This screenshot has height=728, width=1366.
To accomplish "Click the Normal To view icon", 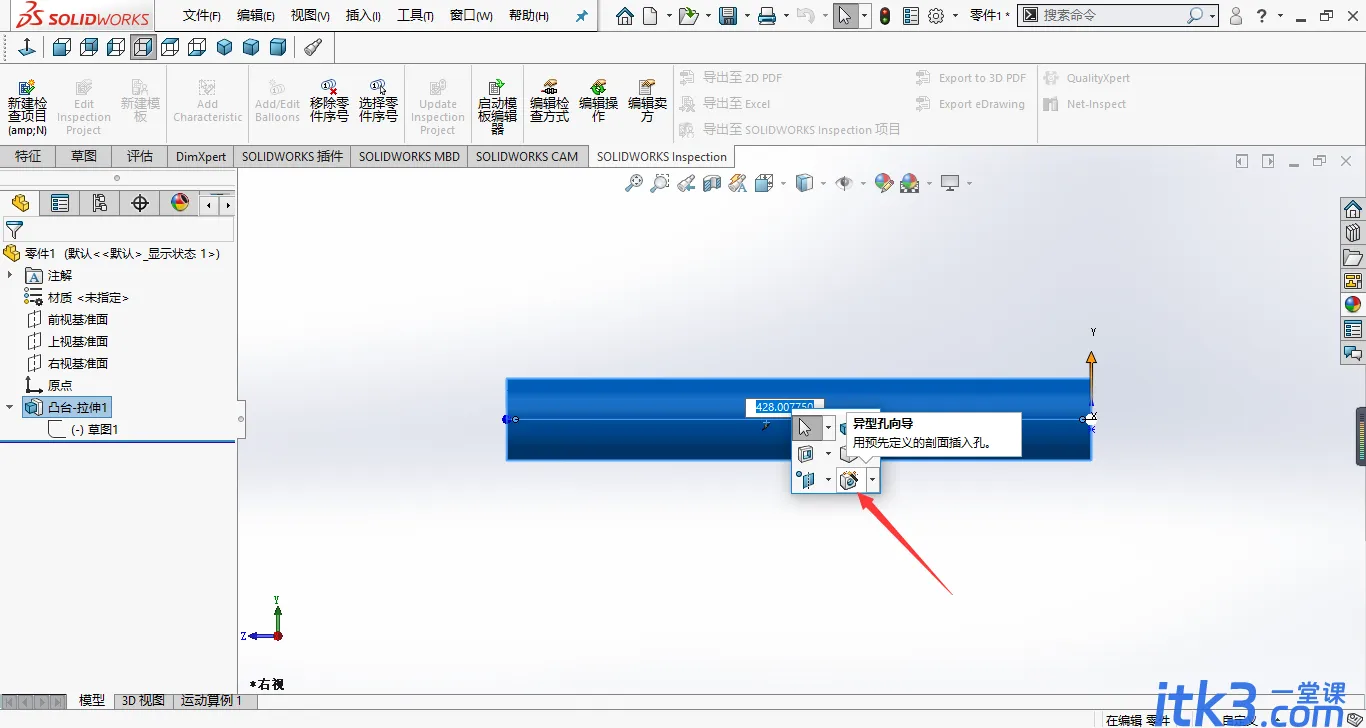I will pyautogui.click(x=27, y=47).
